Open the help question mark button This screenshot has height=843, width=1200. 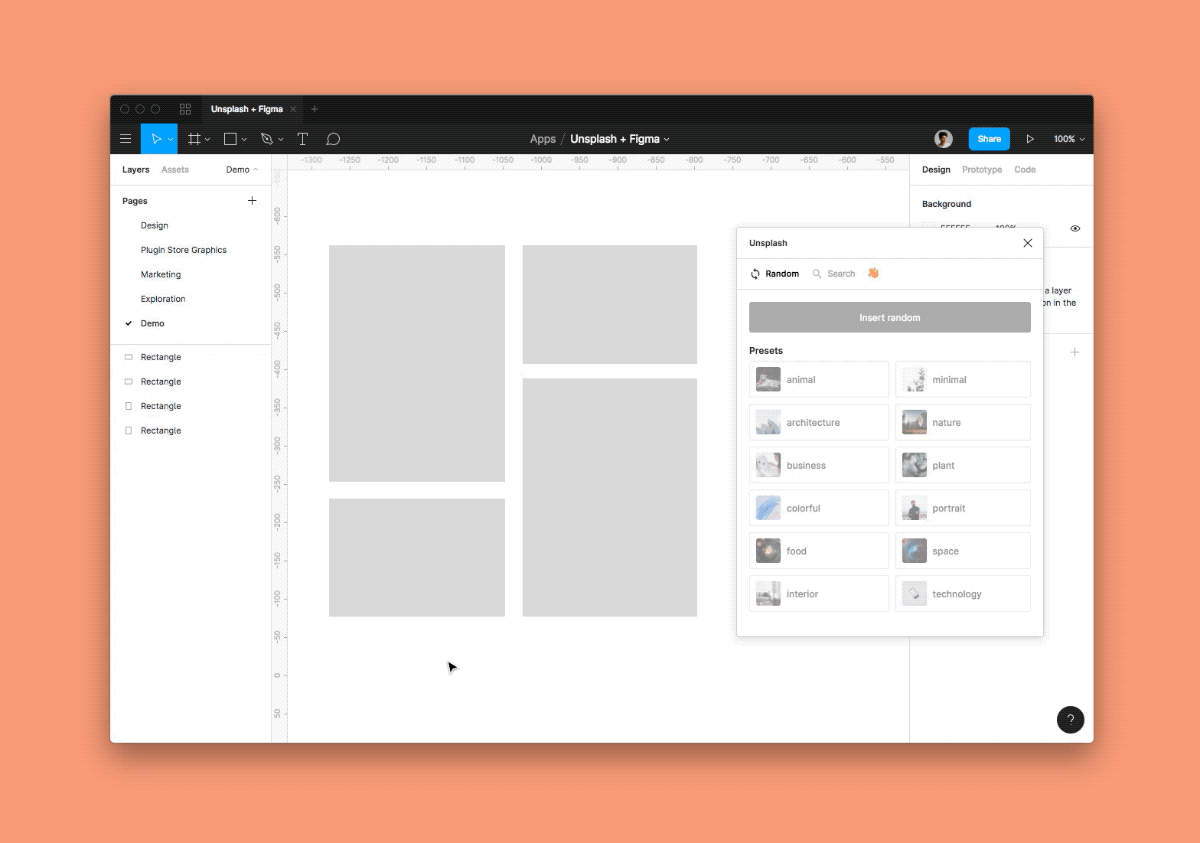[1070, 719]
